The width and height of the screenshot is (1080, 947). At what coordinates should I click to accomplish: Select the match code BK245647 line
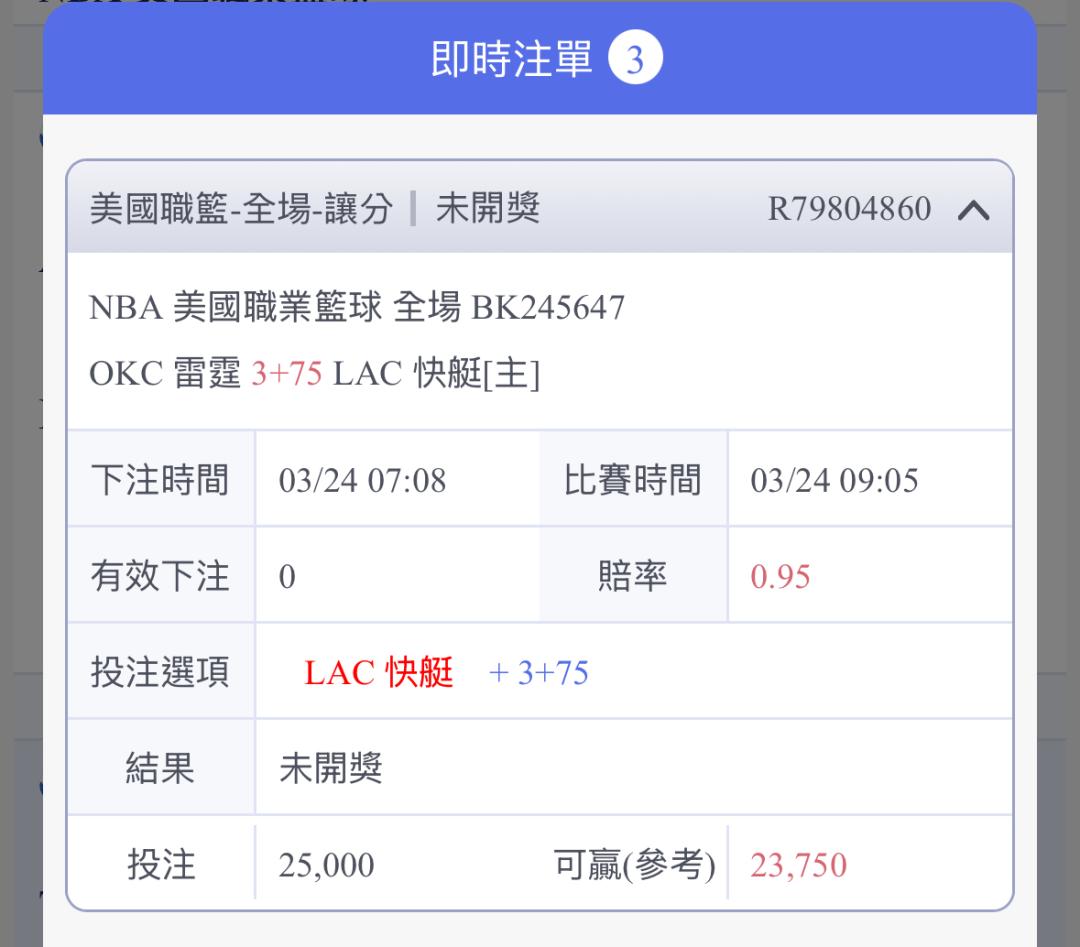tap(357, 307)
